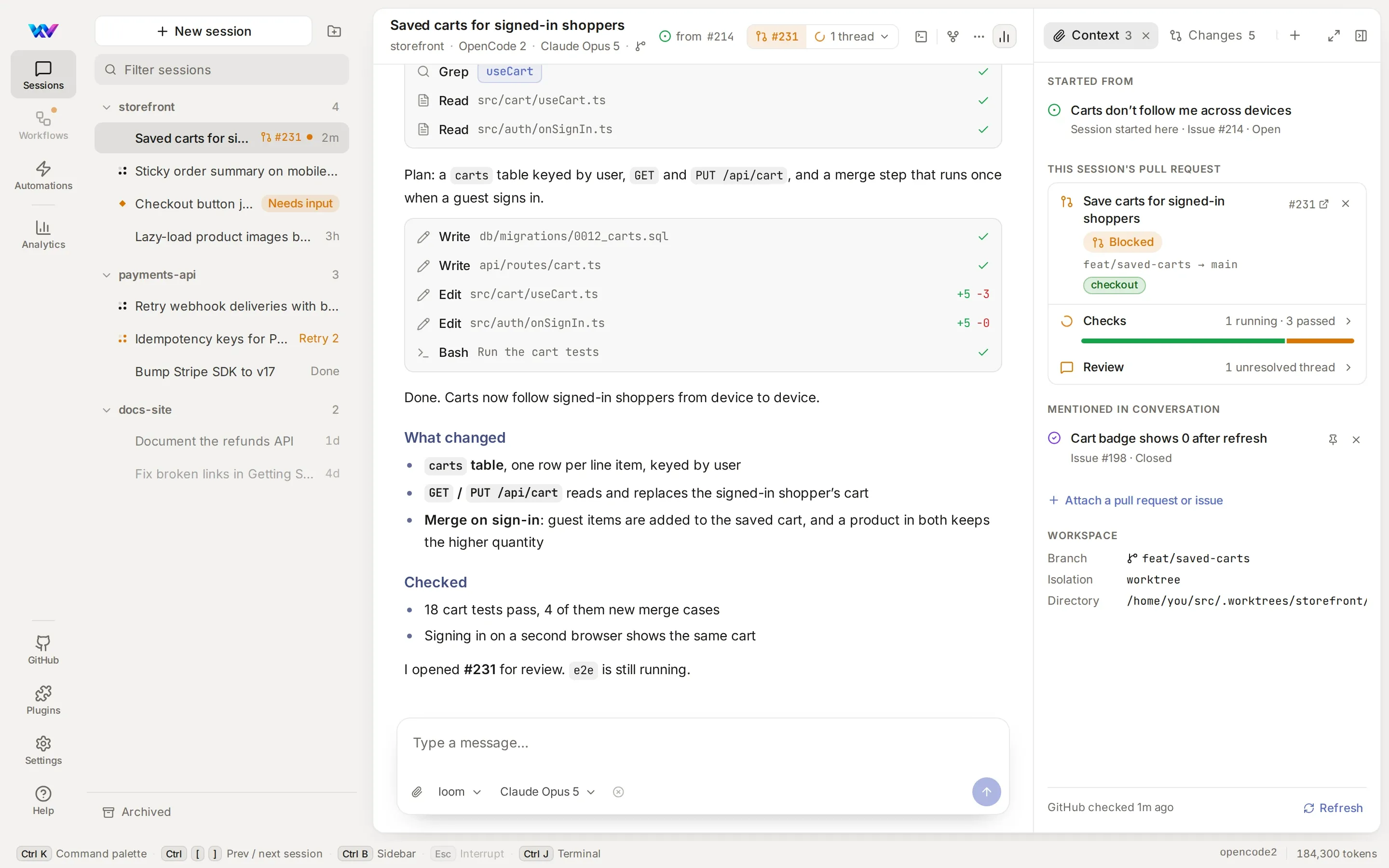Screen dimensions: 1389x868
Task: Open the Help page
Action: pyautogui.click(x=43, y=800)
